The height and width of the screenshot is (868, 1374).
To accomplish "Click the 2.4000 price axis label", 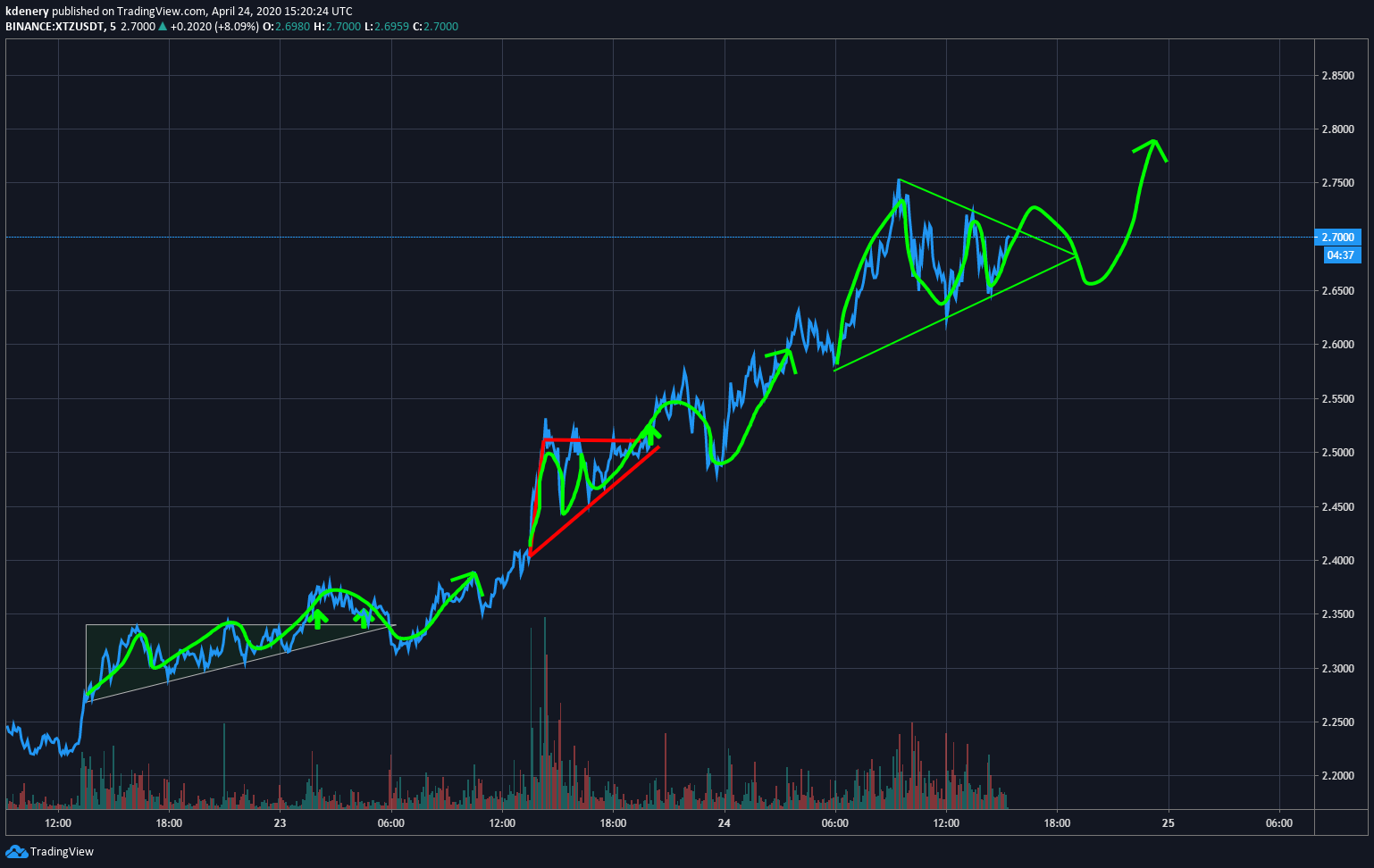I will point(1337,561).
